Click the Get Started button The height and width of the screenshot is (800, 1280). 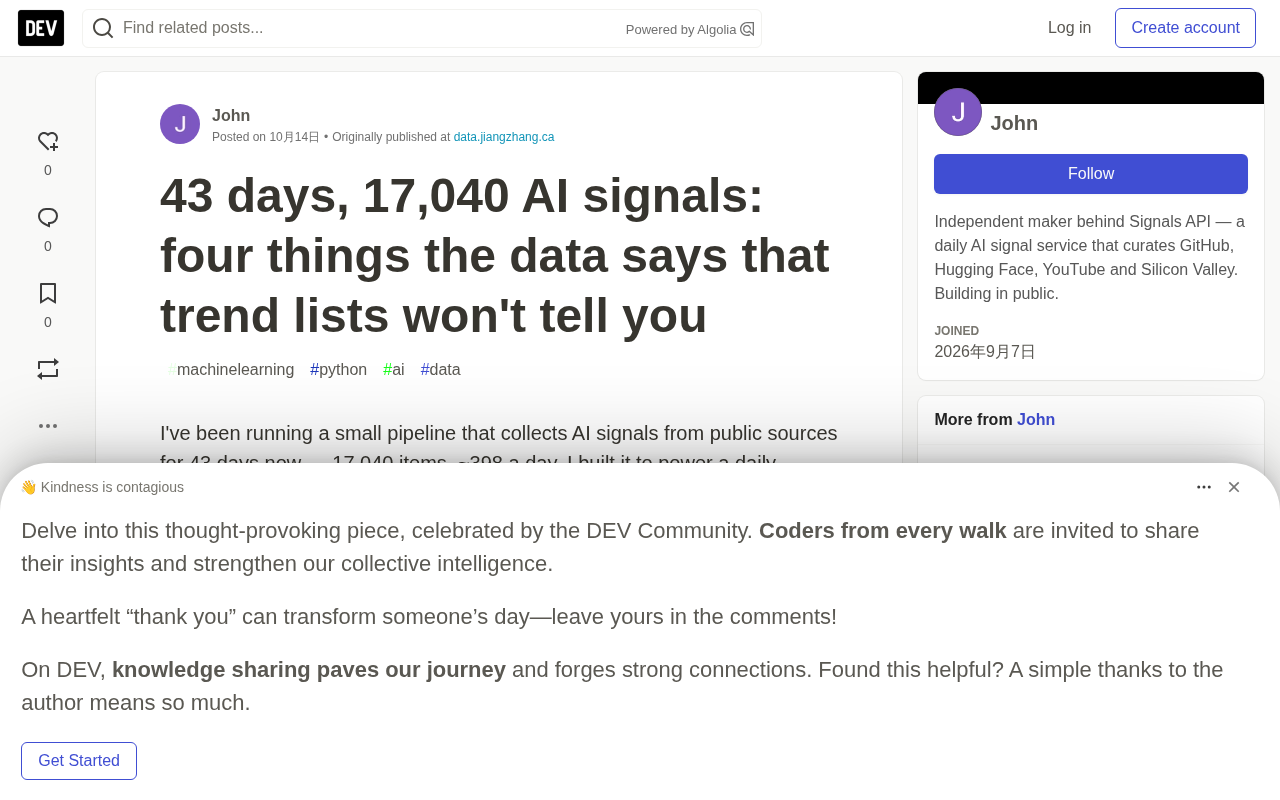[x=79, y=761]
